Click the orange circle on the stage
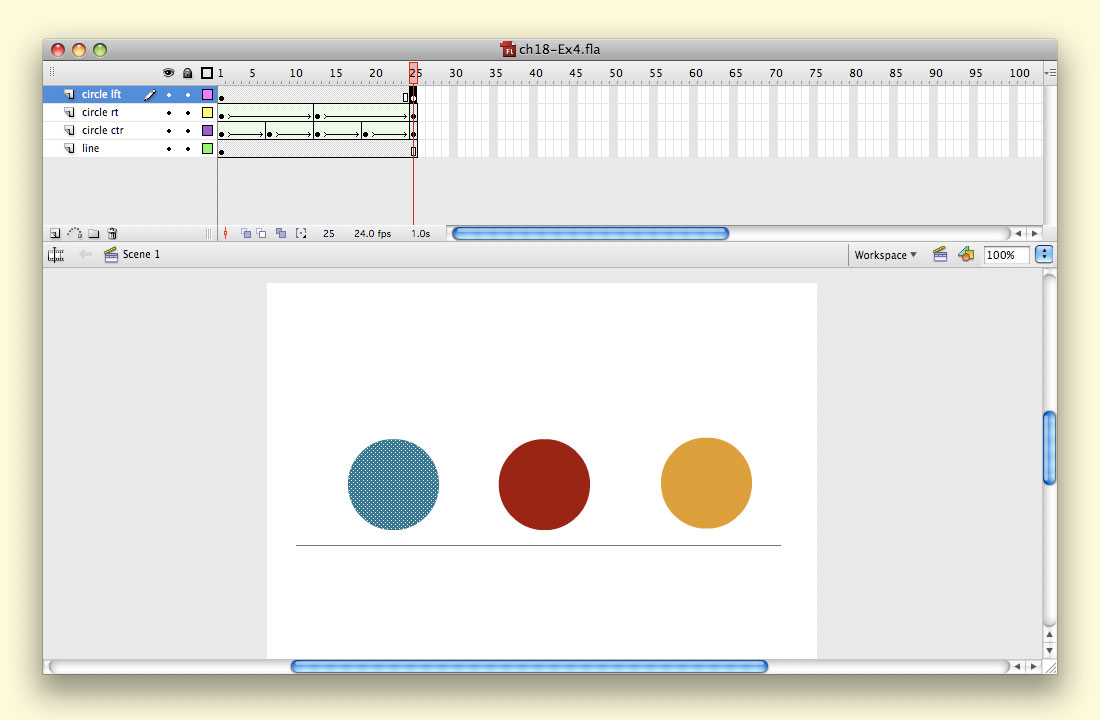1100x720 pixels. pos(706,483)
